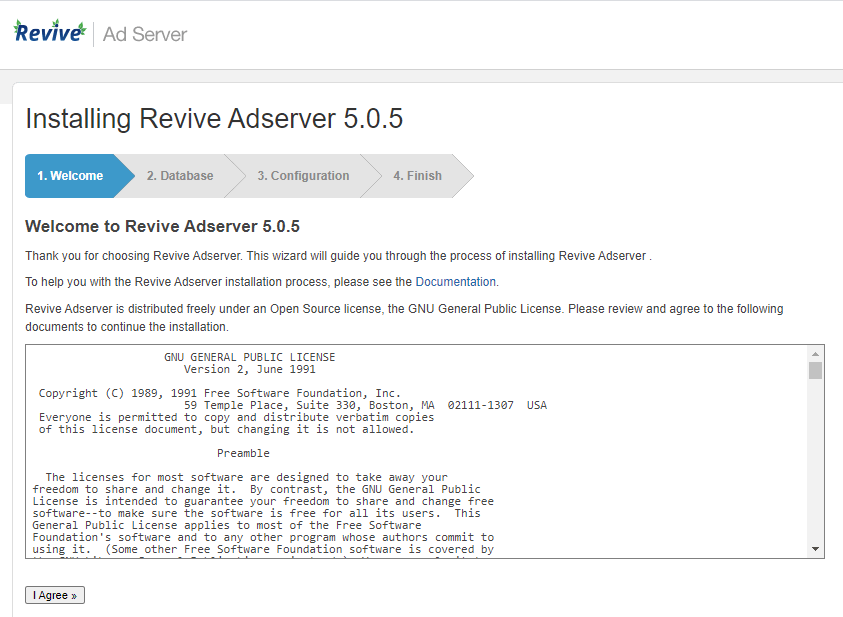Click the 'of this license document' license line
The width and height of the screenshot is (843, 617).
click(226, 429)
